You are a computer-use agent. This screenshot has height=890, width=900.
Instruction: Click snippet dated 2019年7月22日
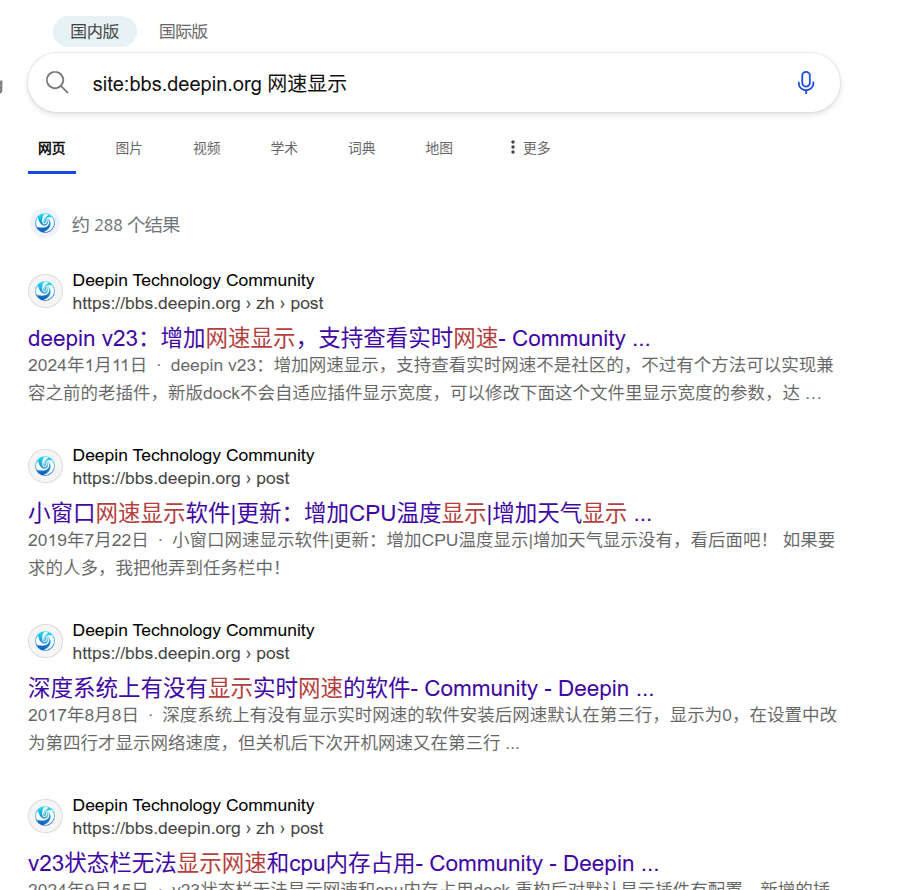432,554
